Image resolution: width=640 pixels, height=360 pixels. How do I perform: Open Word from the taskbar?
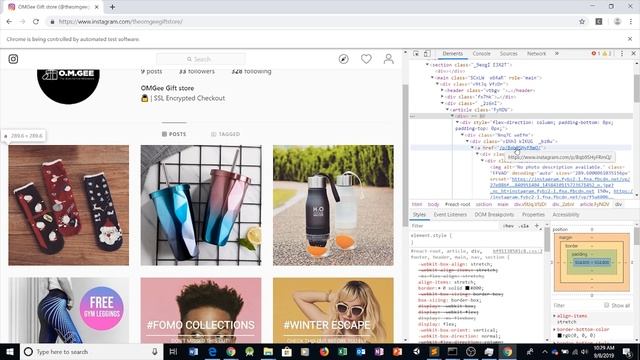click(193, 351)
